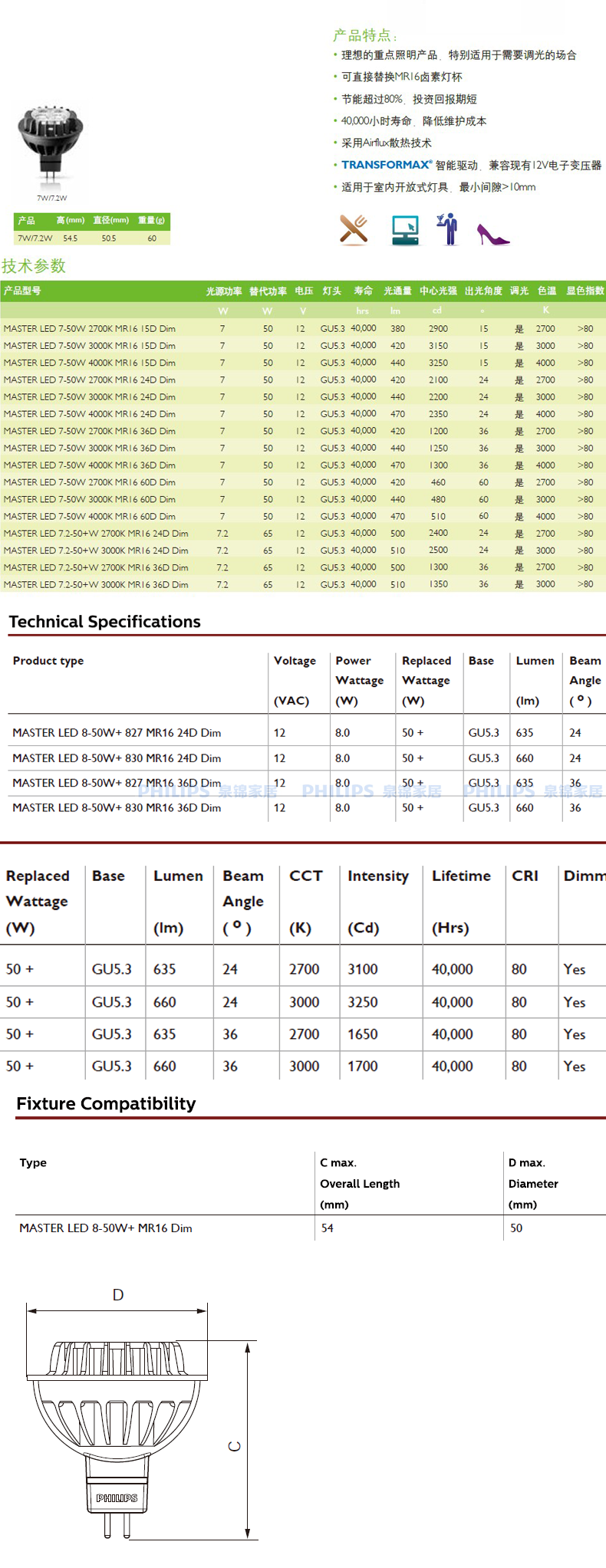Select row MASTER LED 7-50W 4000K MR16 24D Dim
The height and width of the screenshot is (1568, 606).
pos(303,414)
